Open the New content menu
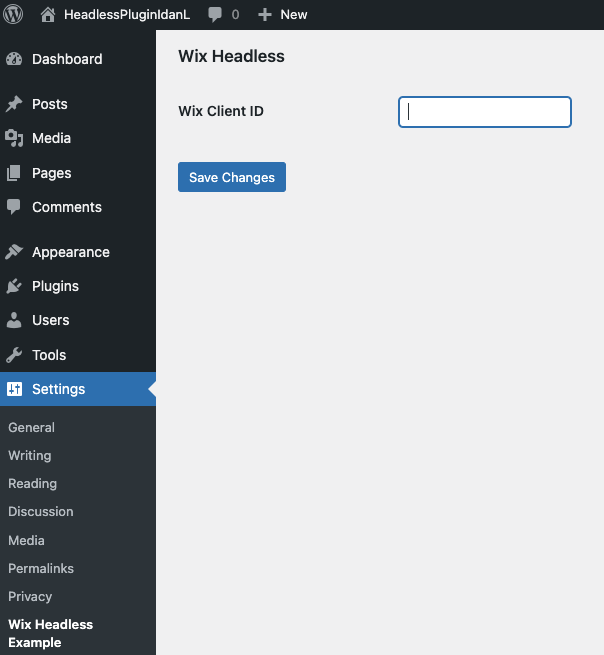Screen dimensions: 604x655 point(294,15)
